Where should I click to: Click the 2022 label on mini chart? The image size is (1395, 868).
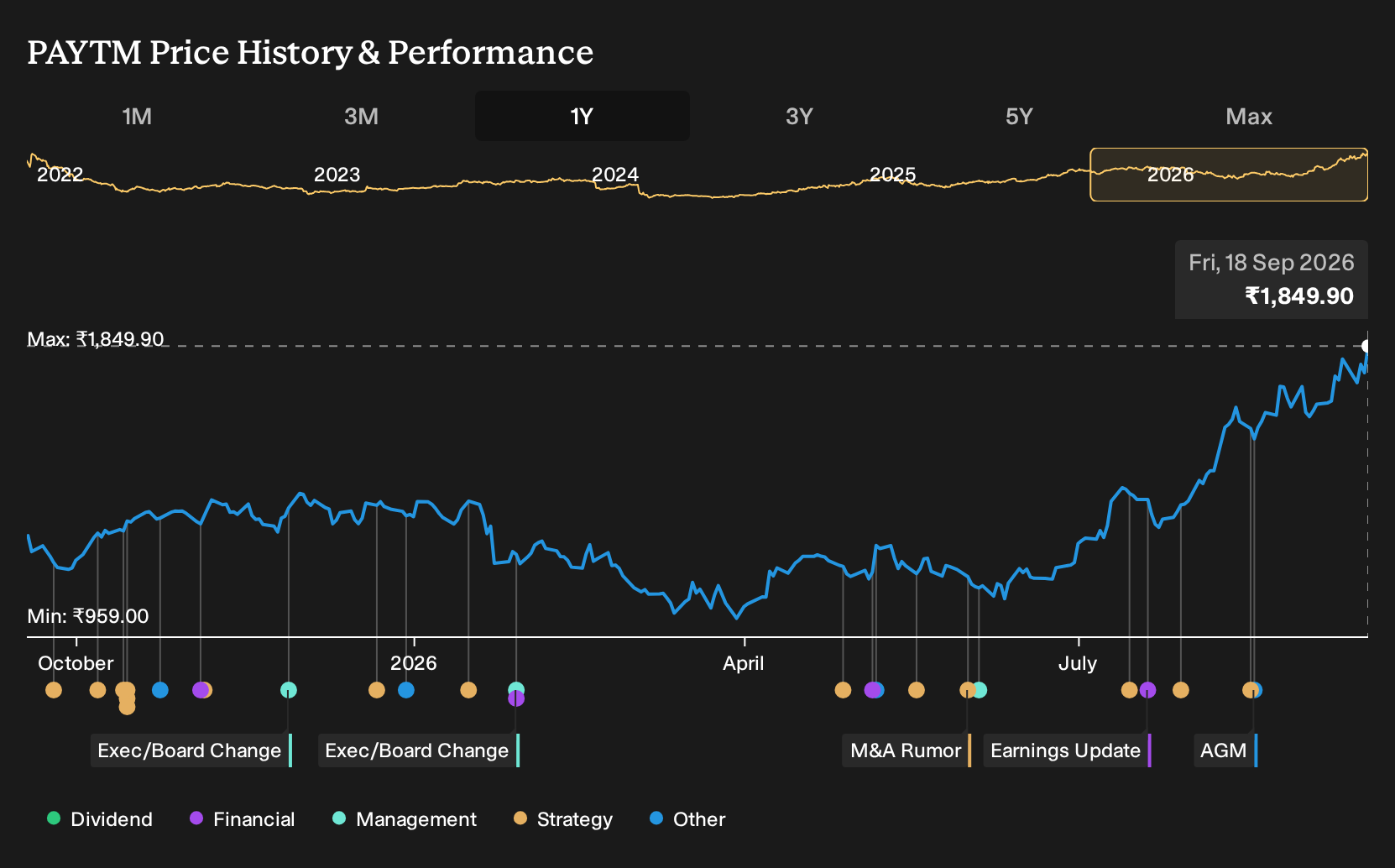pyautogui.click(x=60, y=175)
